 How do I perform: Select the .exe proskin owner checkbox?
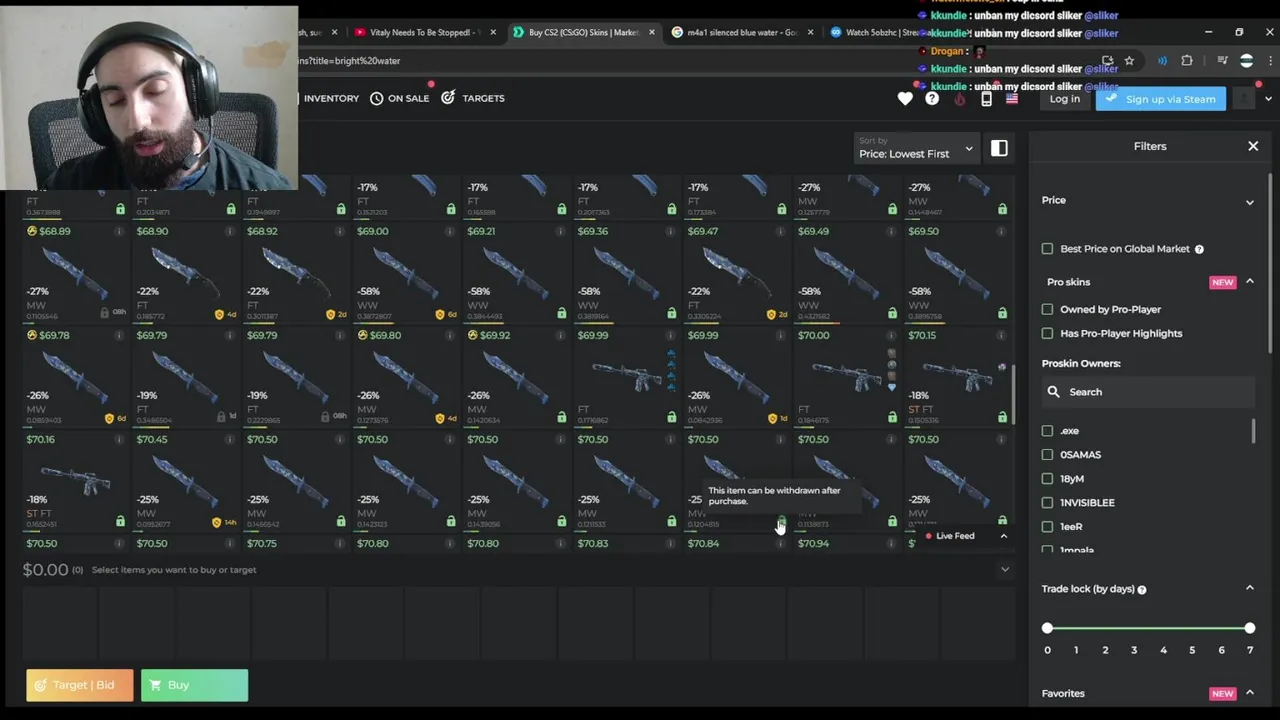tap(1047, 431)
